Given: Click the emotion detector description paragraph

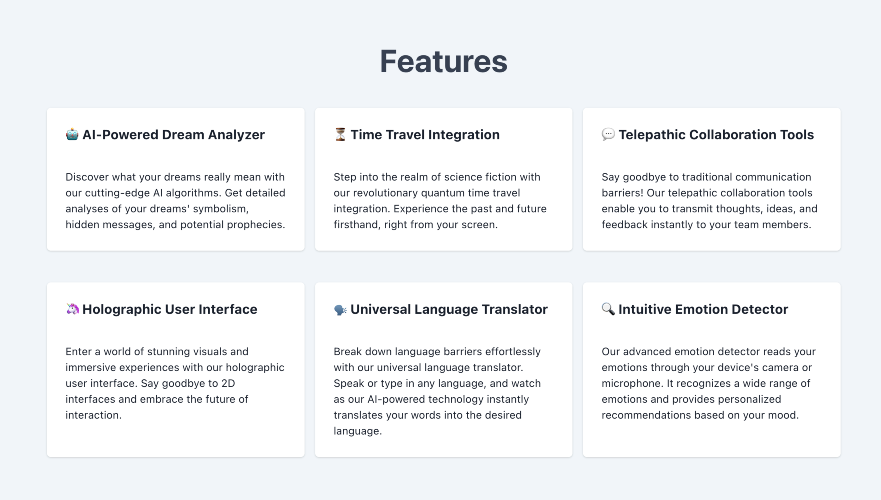Looking at the screenshot, I should click(x=709, y=383).
